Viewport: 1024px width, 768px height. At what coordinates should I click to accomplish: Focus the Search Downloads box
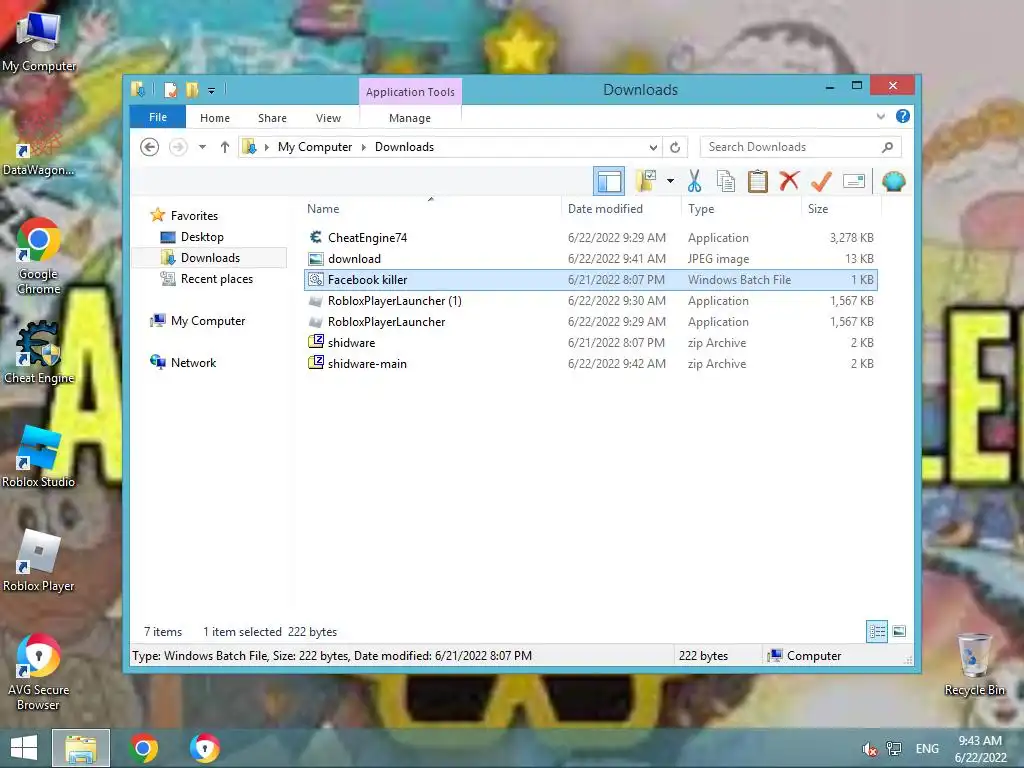[801, 147]
